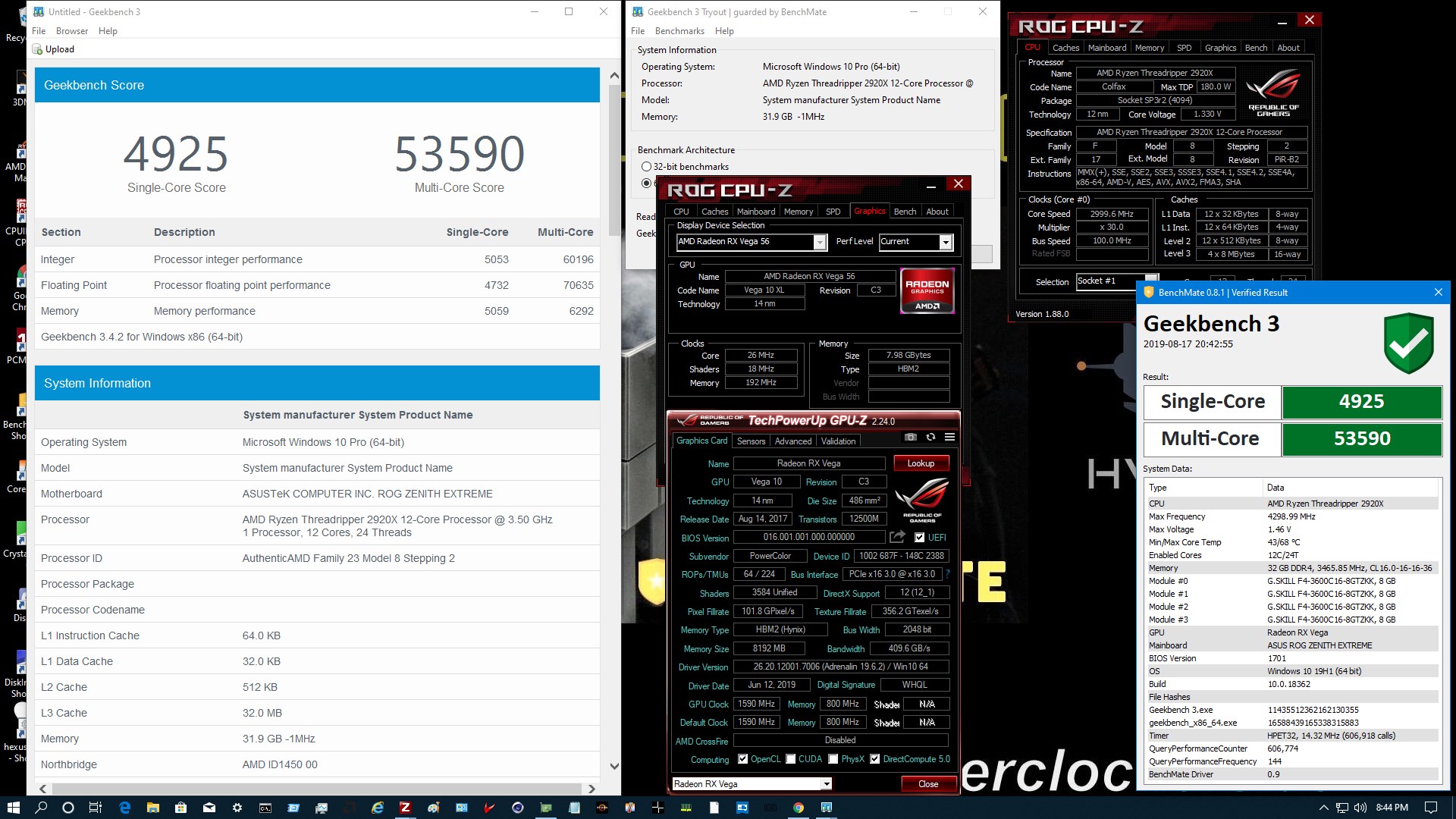Click the BIOS share/export arrow icon in GPU-Z
The image size is (1456, 819).
click(897, 537)
